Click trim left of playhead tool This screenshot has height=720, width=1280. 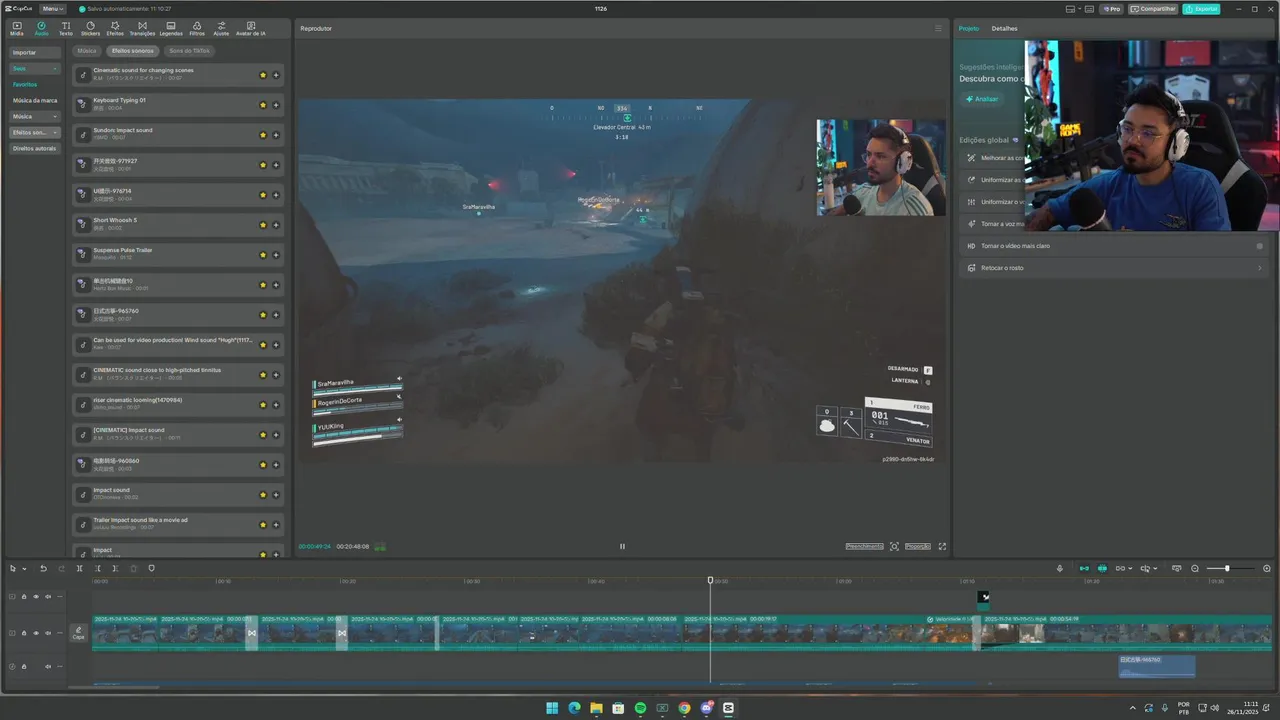point(98,568)
